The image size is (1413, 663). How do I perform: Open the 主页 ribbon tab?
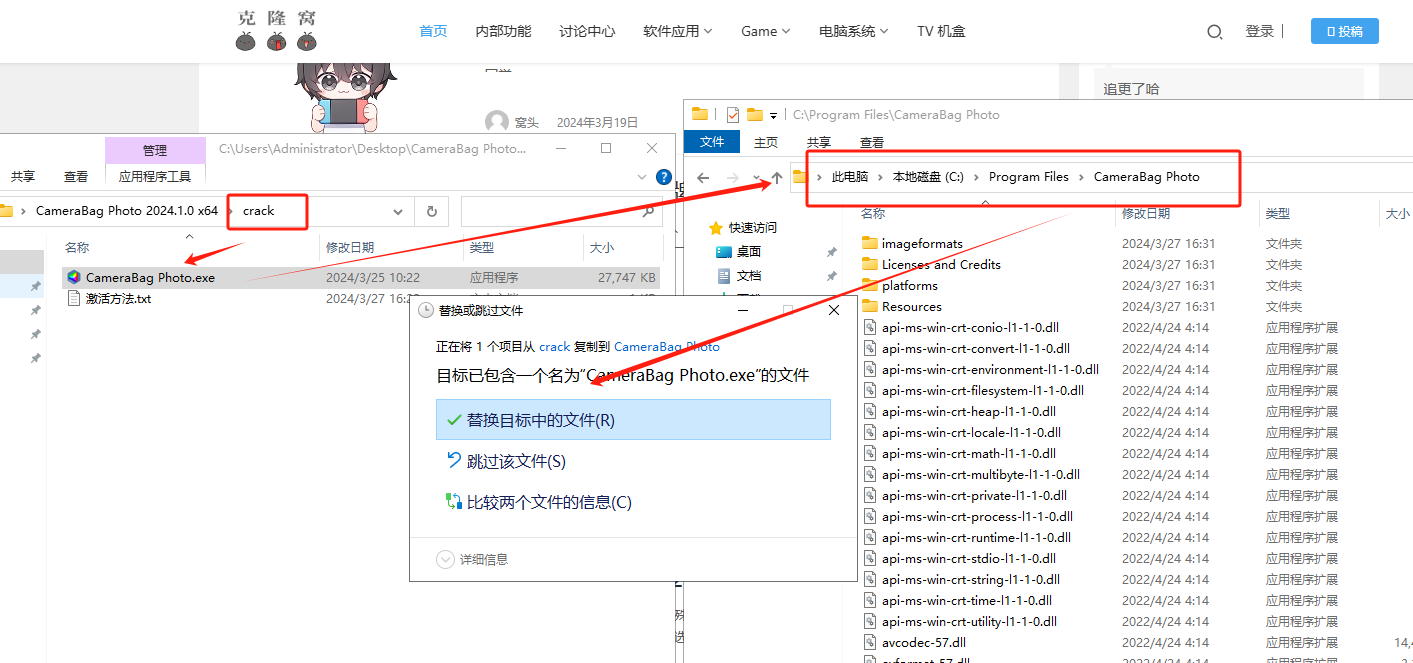click(x=766, y=142)
